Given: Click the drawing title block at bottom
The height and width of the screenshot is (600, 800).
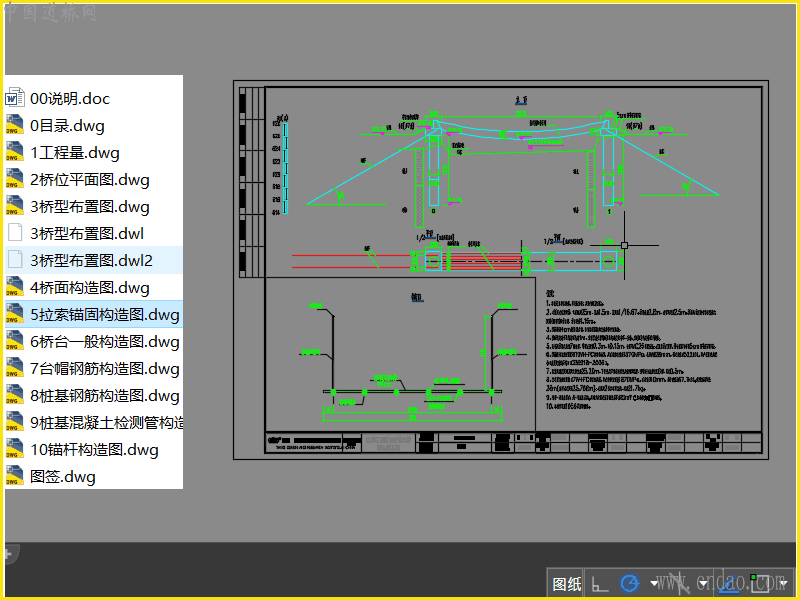Looking at the screenshot, I should 513,442.
